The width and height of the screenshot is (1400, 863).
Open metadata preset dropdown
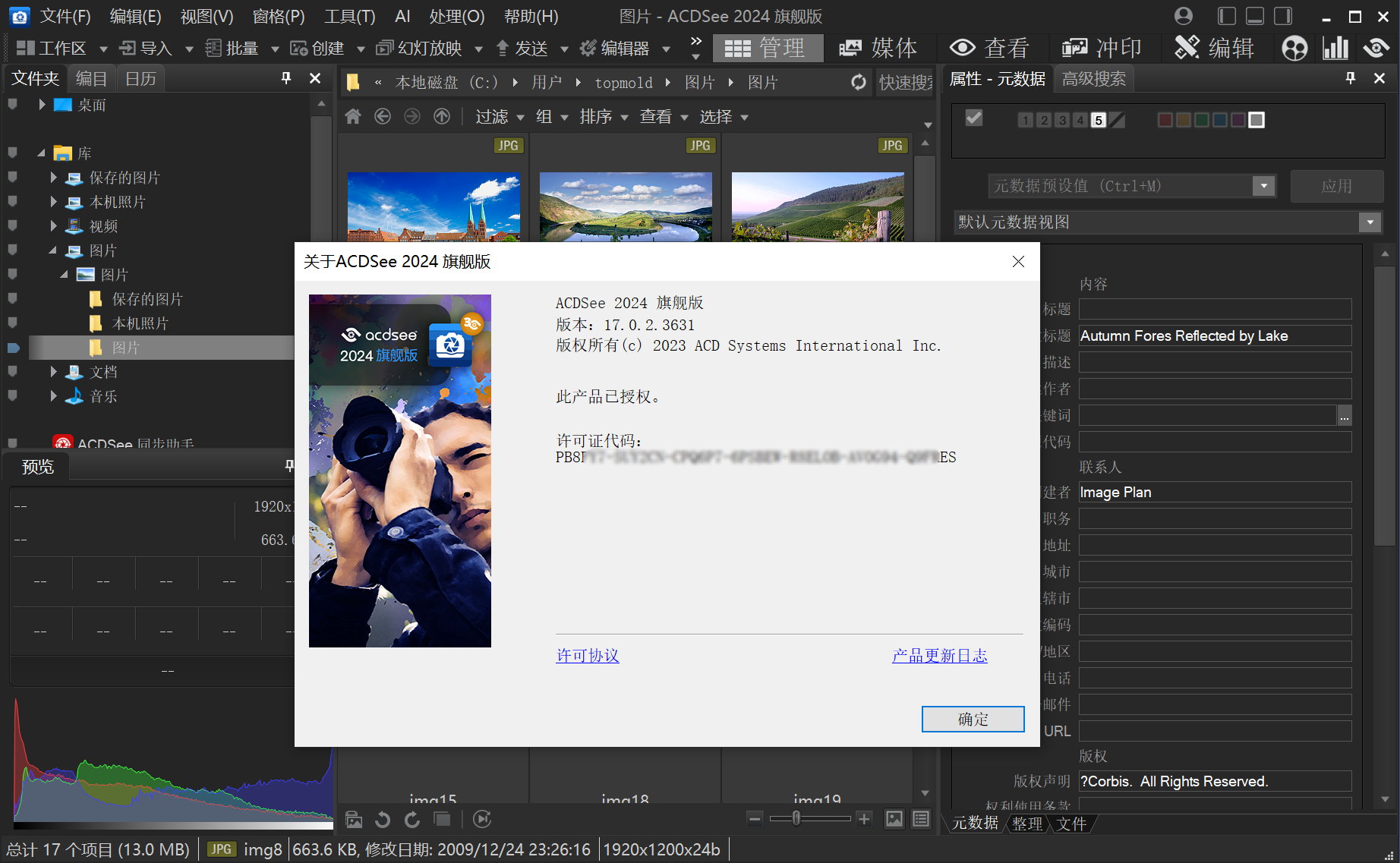click(1263, 186)
